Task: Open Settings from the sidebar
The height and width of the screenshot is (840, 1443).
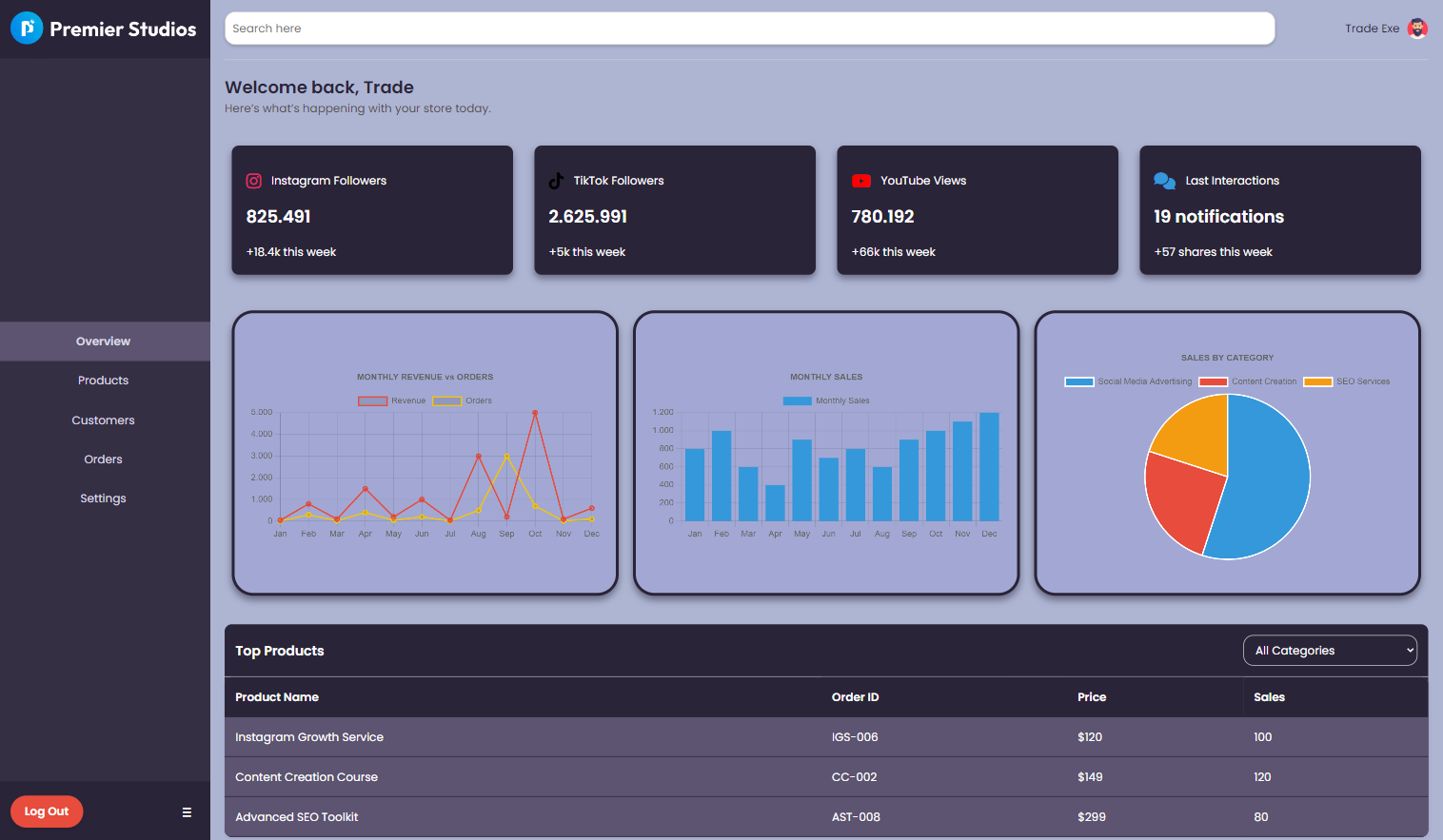Action: click(103, 498)
